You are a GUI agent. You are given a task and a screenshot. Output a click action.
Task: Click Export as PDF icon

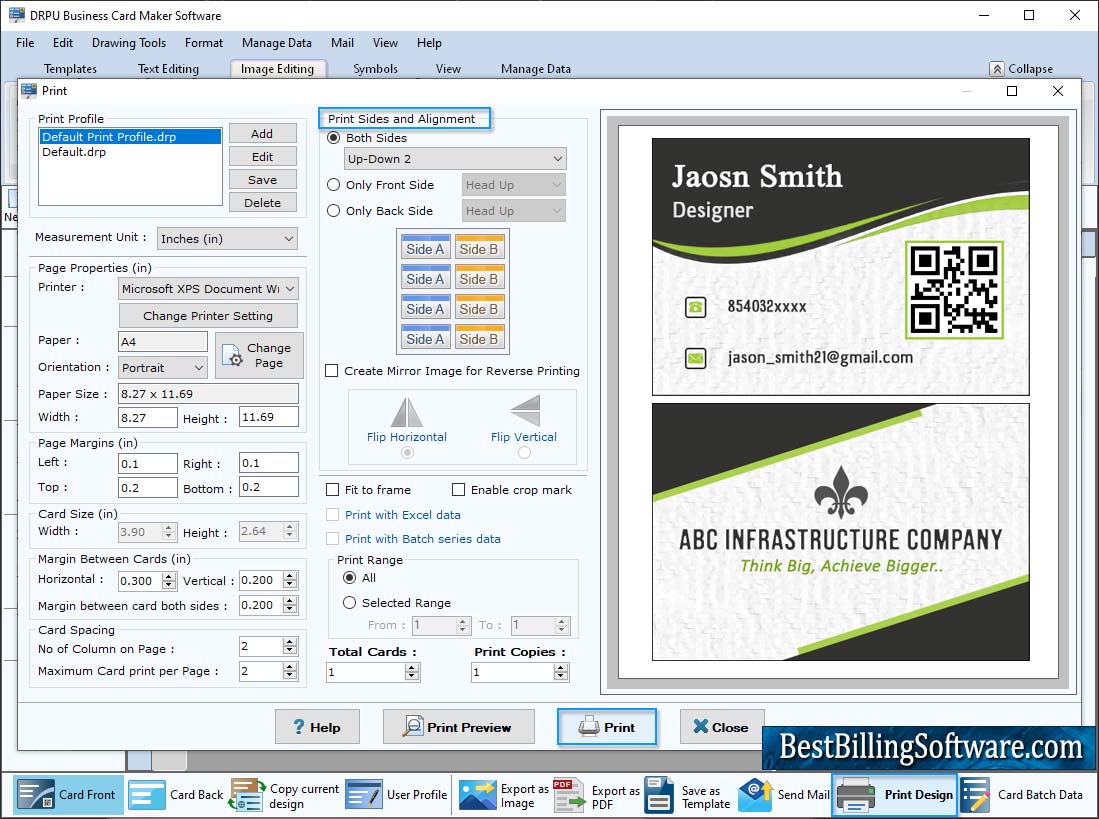[x=569, y=794]
